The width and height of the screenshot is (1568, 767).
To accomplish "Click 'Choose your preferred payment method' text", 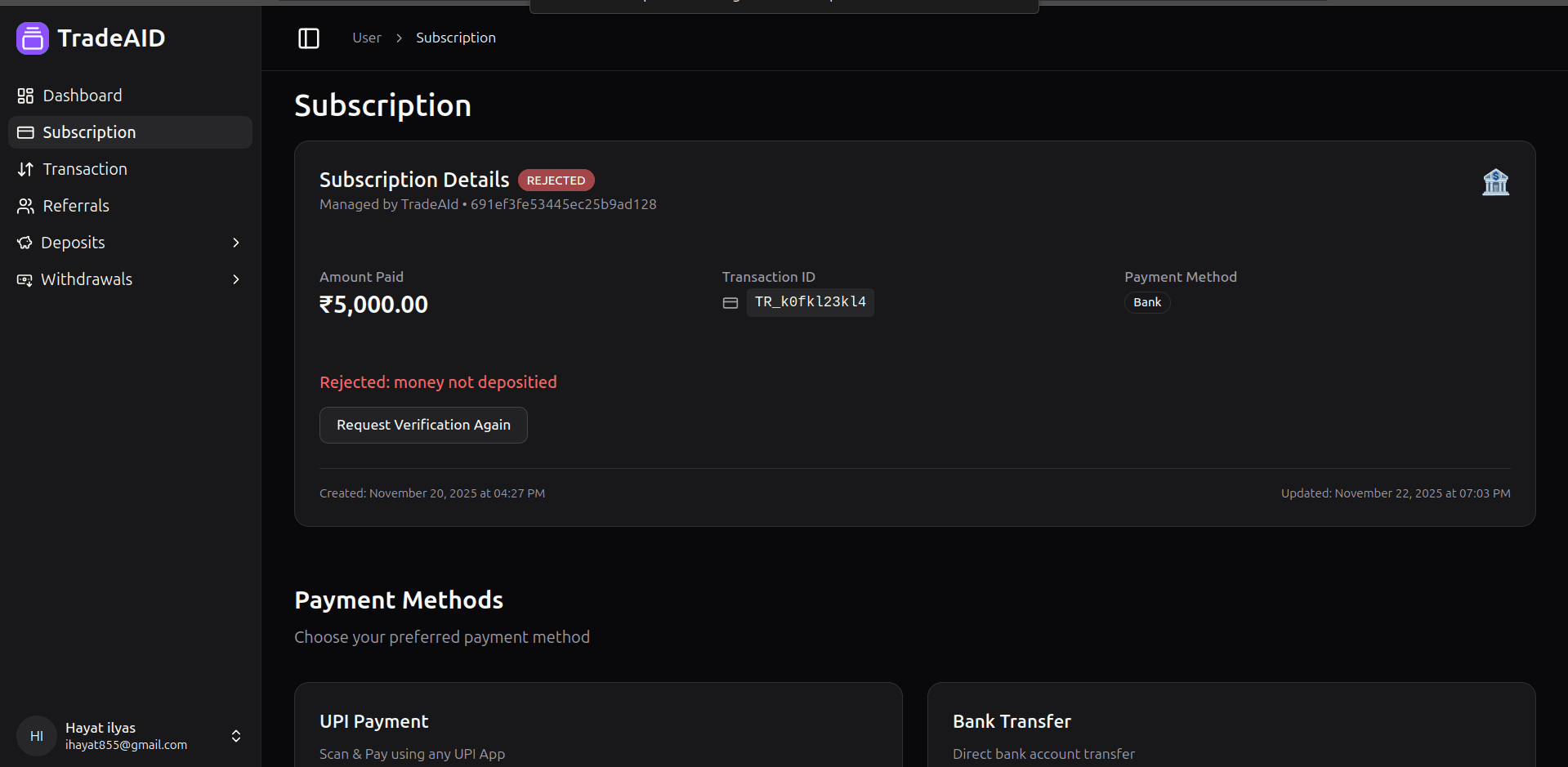I will pos(442,637).
